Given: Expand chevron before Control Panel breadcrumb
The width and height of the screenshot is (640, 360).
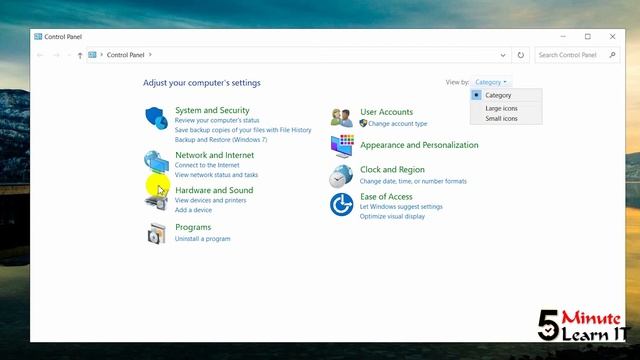Looking at the screenshot, I should coord(102,55).
